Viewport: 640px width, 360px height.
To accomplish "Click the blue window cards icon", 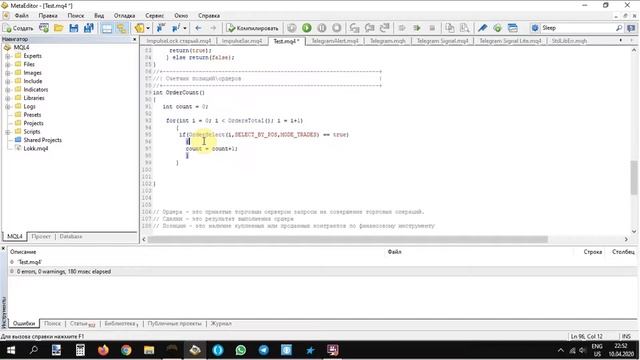I will pos(513,28).
